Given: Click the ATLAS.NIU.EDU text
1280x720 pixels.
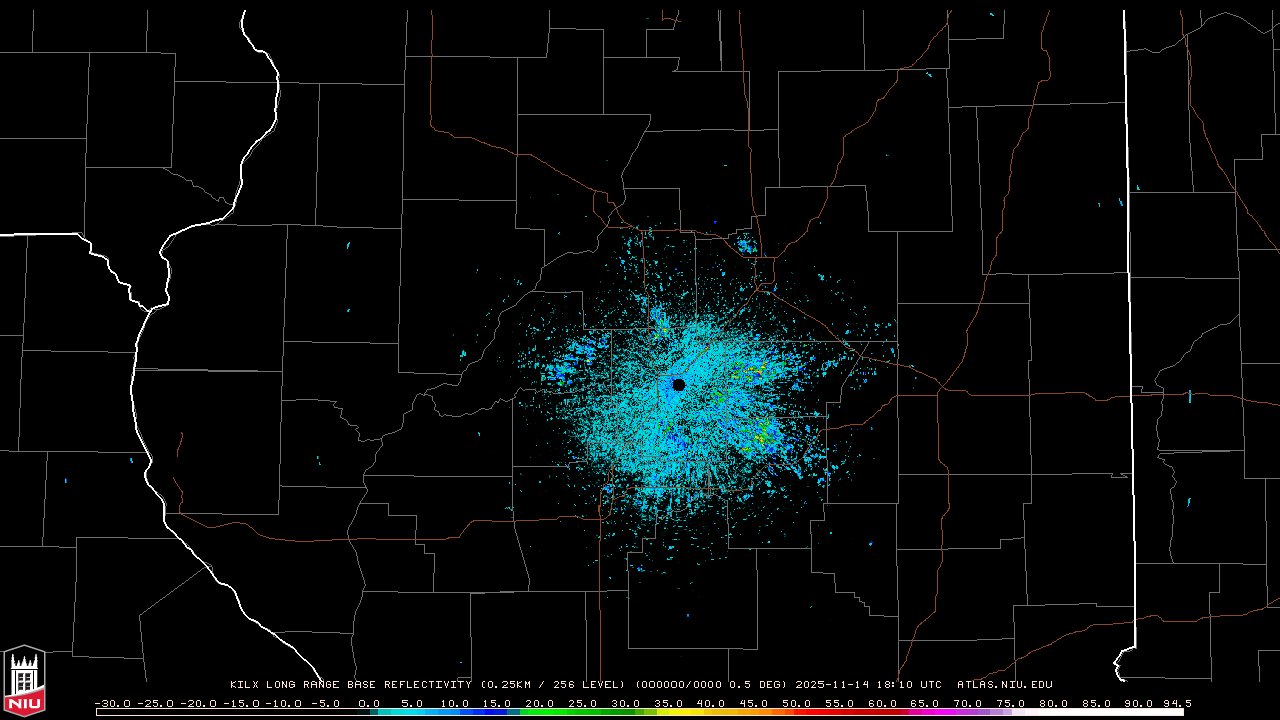Looking at the screenshot, I should (1005, 685).
